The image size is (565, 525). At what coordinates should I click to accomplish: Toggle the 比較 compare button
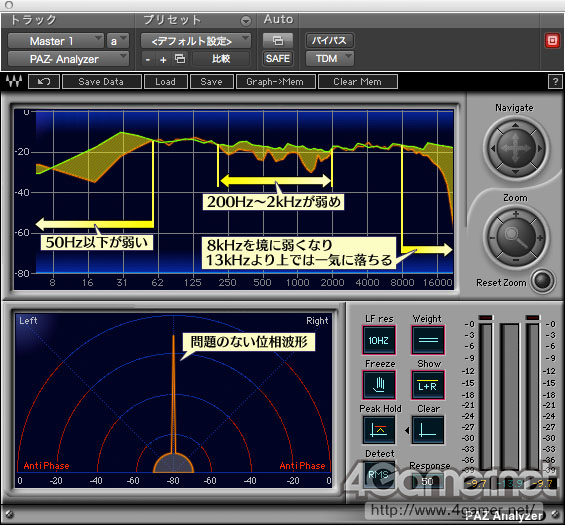(x=221, y=58)
